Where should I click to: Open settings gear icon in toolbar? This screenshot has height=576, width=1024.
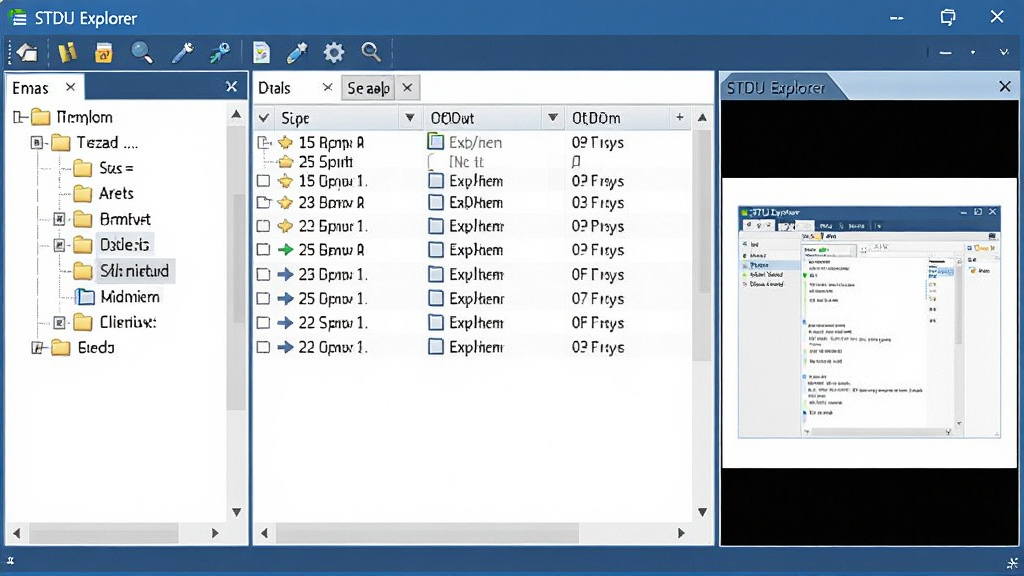point(334,52)
